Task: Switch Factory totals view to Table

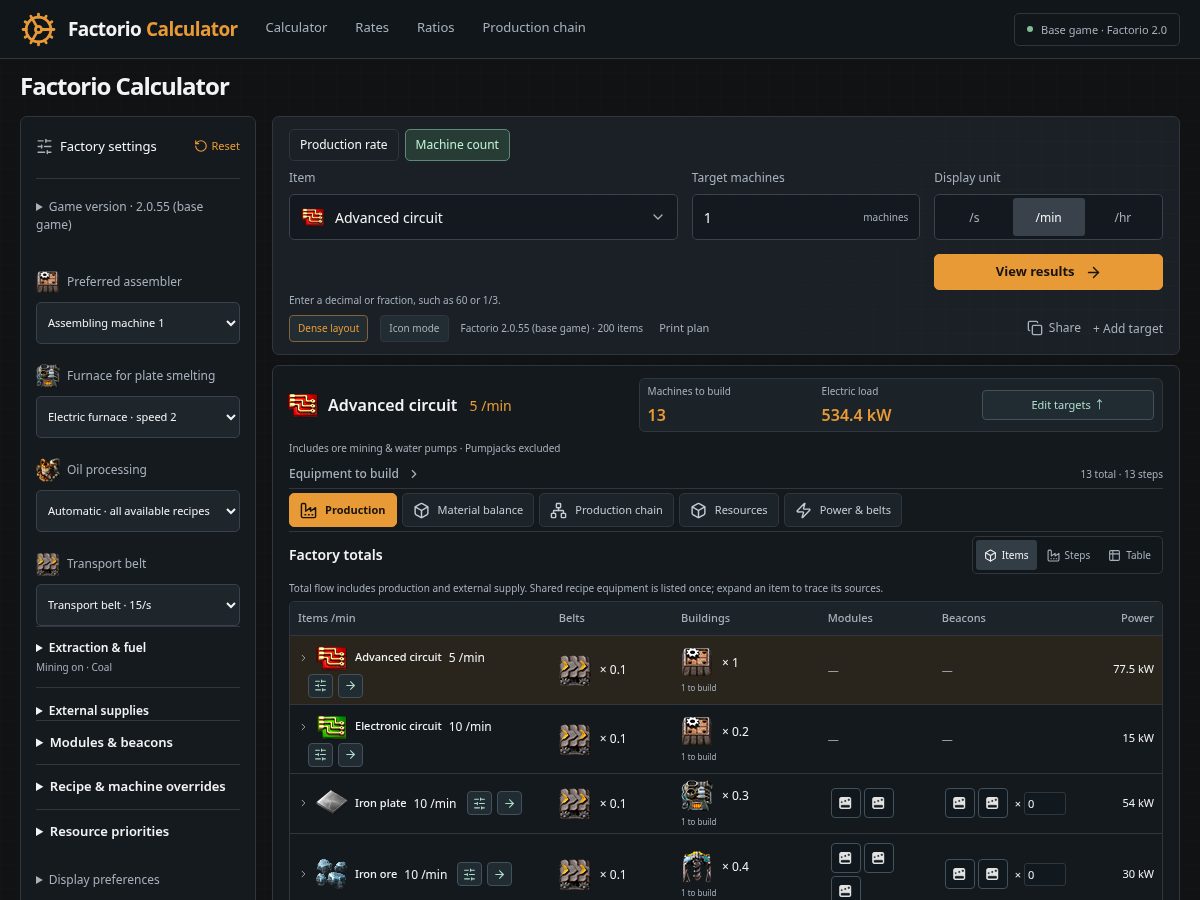Action: pyautogui.click(x=1130, y=555)
